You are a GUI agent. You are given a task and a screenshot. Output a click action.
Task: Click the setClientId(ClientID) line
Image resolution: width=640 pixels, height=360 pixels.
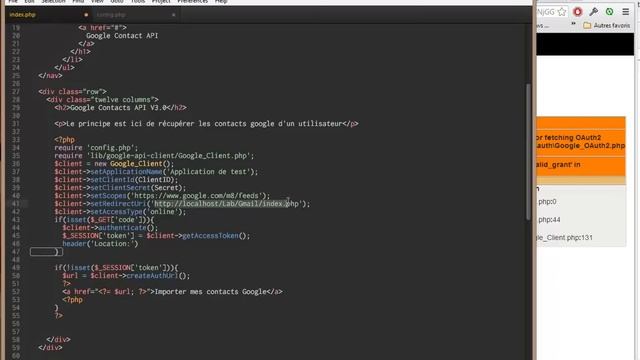coord(116,180)
